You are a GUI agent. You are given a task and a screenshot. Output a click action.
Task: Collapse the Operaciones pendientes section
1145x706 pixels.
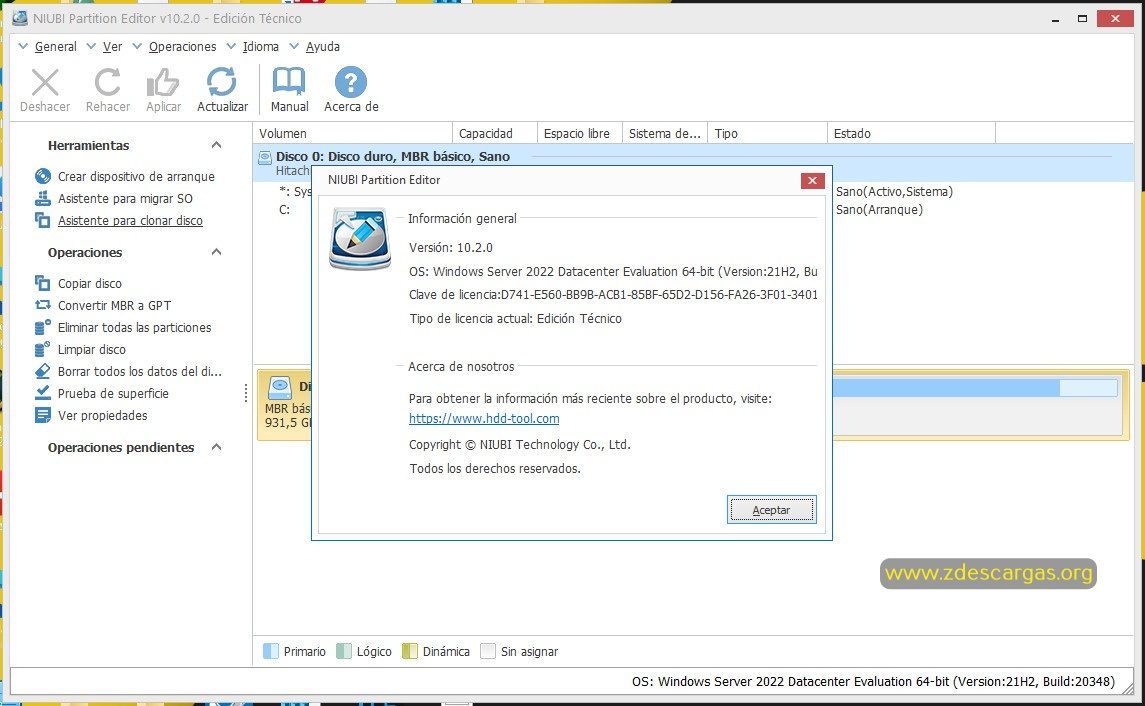point(216,447)
